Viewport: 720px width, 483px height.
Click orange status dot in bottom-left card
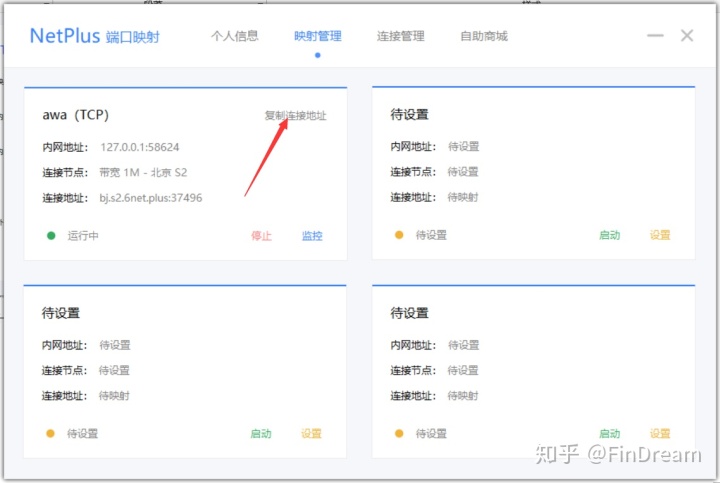[51, 434]
